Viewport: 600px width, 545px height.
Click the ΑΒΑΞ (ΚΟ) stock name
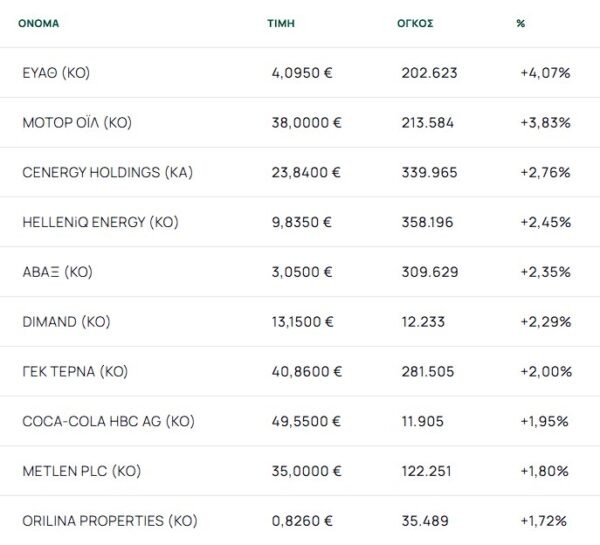(x=57, y=272)
